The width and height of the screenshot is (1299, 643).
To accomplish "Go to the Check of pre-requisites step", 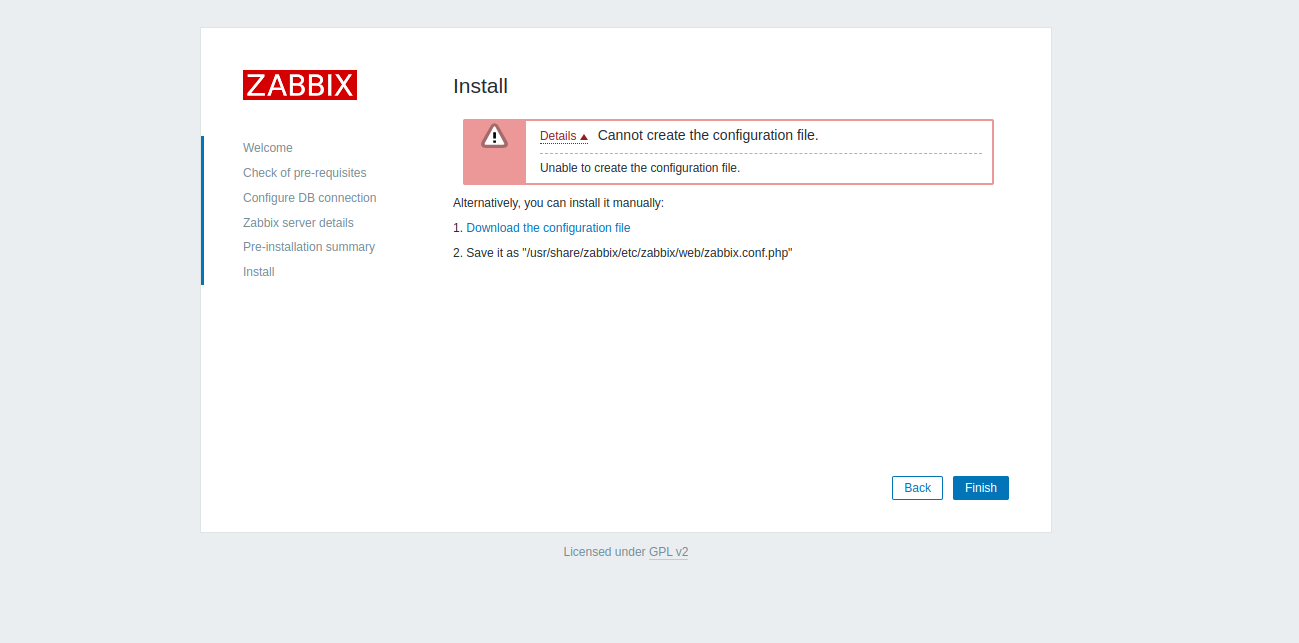I will pyautogui.click(x=304, y=173).
